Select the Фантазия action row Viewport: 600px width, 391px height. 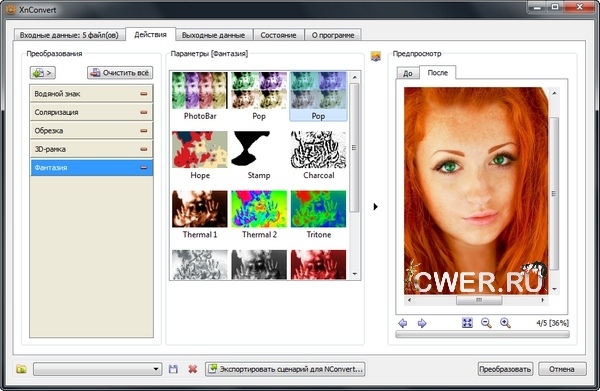pos(91,168)
